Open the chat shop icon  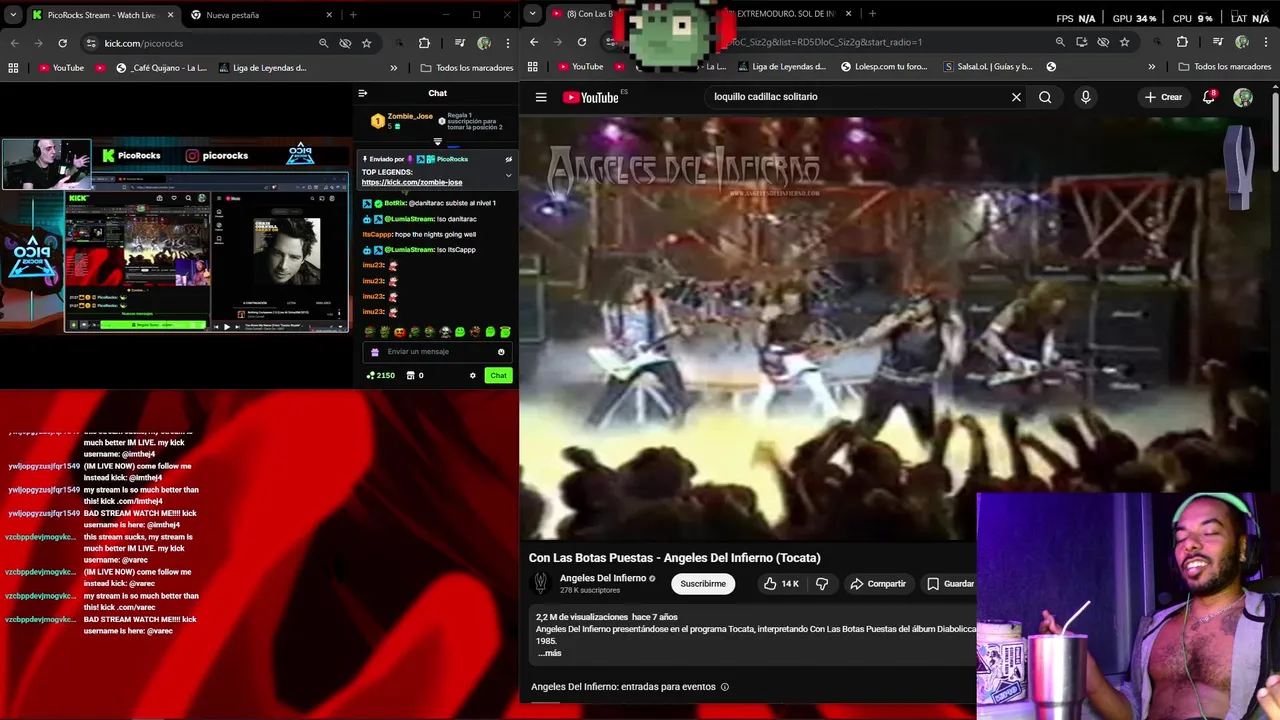[410, 375]
